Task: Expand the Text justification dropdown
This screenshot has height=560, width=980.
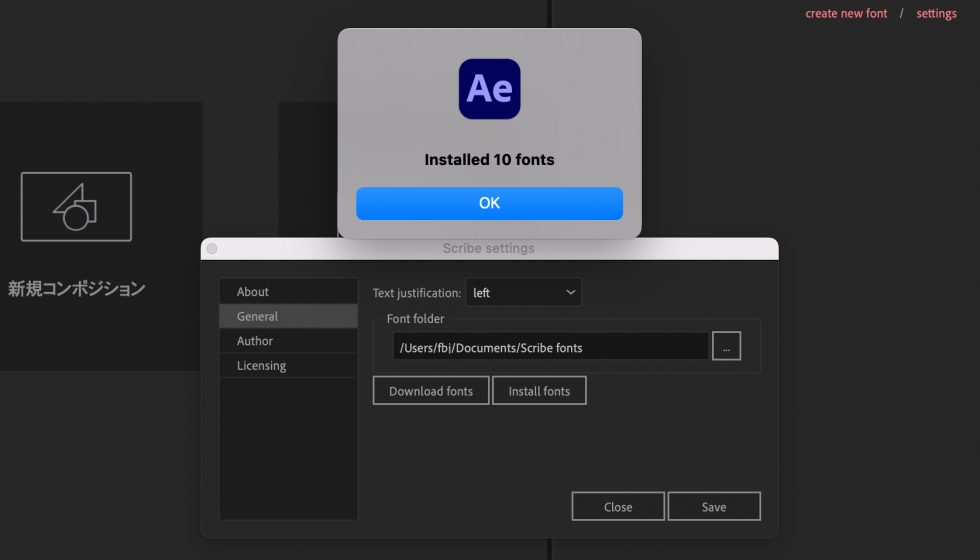Action: 523,293
